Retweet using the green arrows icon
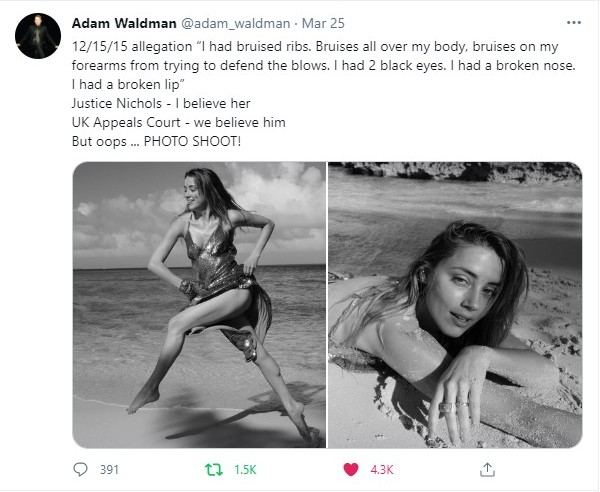The image size is (600, 492). (214, 469)
